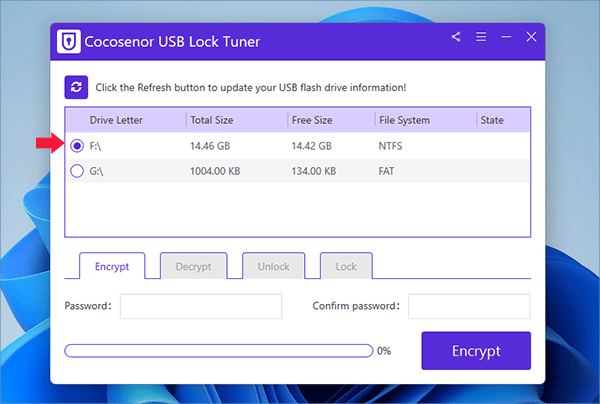The image size is (600, 404).
Task: Click the Cocosenor shield logo
Action: click(69, 41)
